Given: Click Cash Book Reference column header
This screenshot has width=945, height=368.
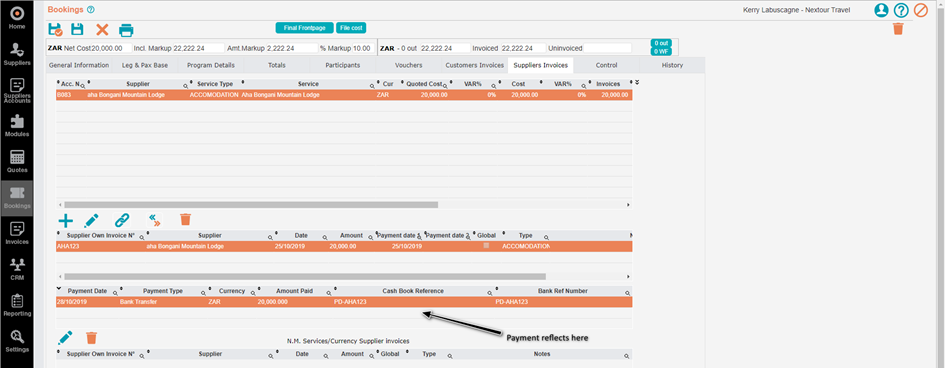Looking at the screenshot, I should tap(413, 292).
